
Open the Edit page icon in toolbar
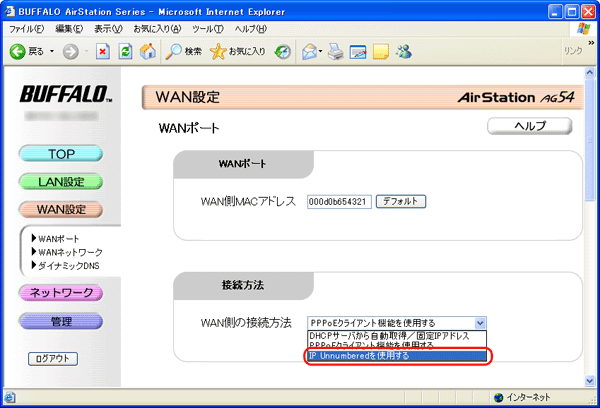358,52
